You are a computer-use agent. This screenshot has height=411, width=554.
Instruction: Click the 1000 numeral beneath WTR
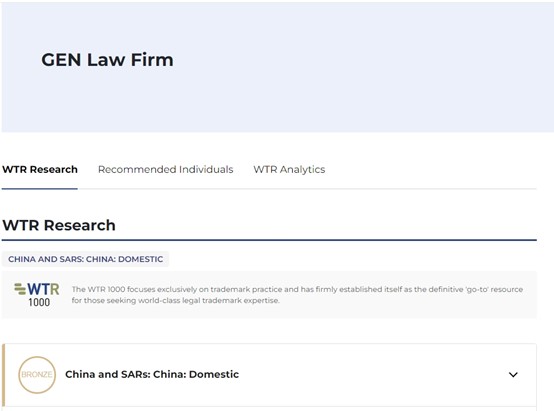pos(39,302)
